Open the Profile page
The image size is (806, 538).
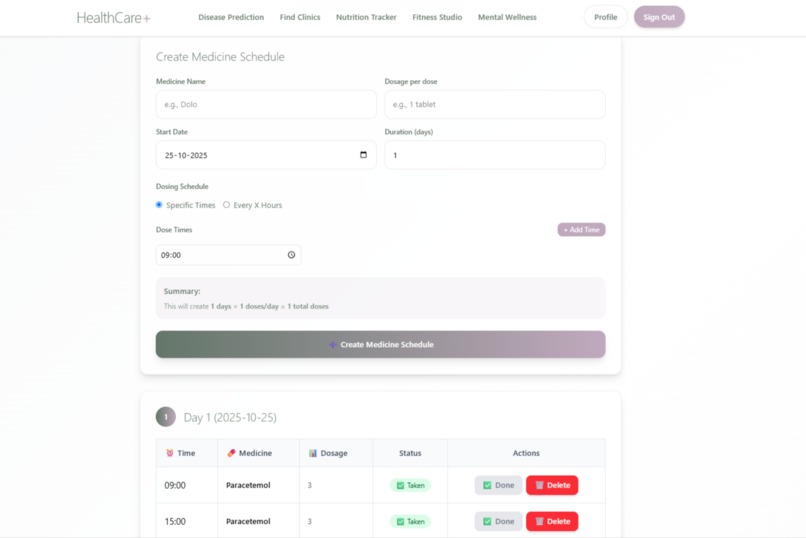tap(606, 17)
